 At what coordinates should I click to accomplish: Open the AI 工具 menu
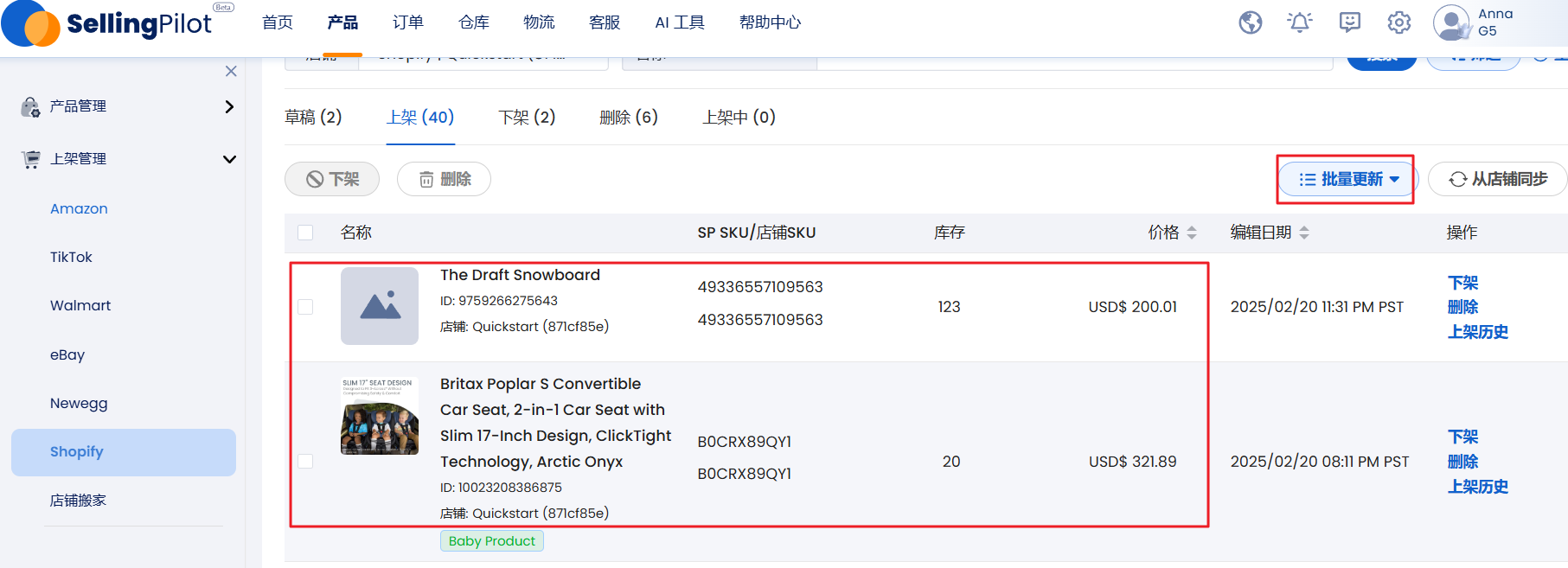(x=680, y=22)
